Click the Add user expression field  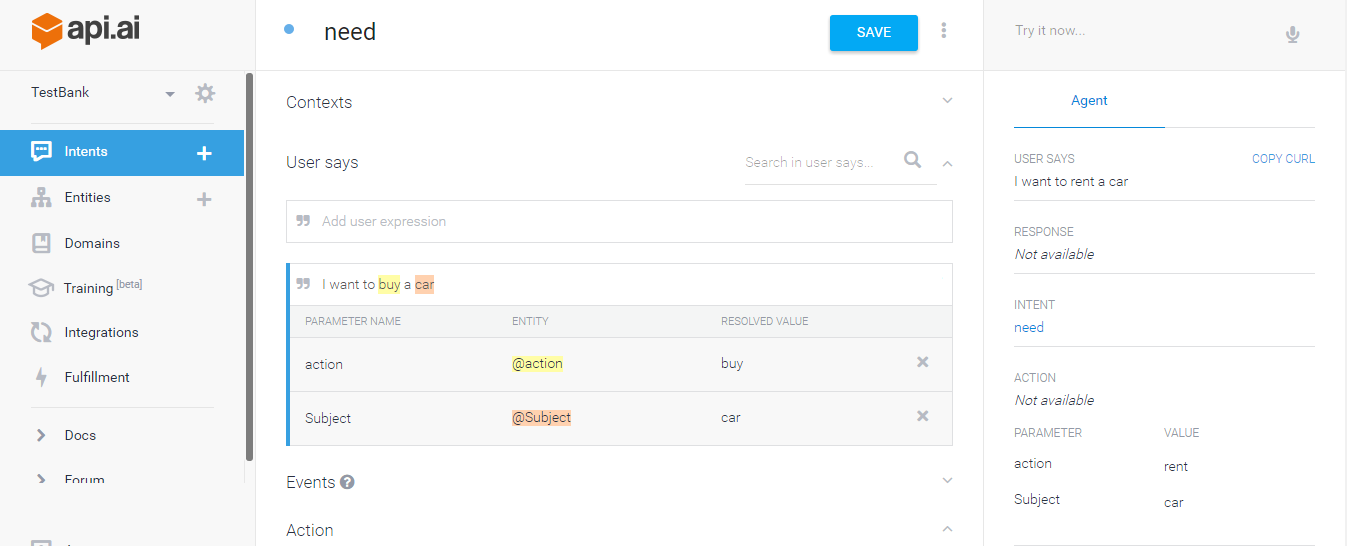coord(620,221)
